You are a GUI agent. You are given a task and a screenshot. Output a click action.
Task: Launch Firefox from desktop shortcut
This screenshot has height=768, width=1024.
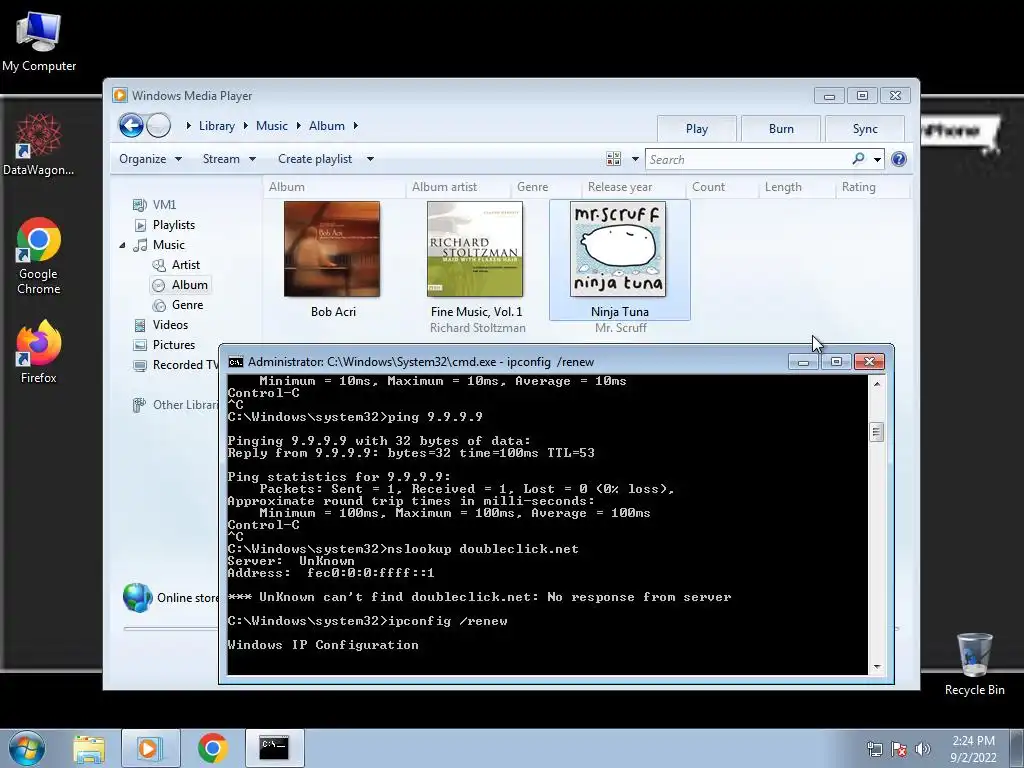pos(39,351)
